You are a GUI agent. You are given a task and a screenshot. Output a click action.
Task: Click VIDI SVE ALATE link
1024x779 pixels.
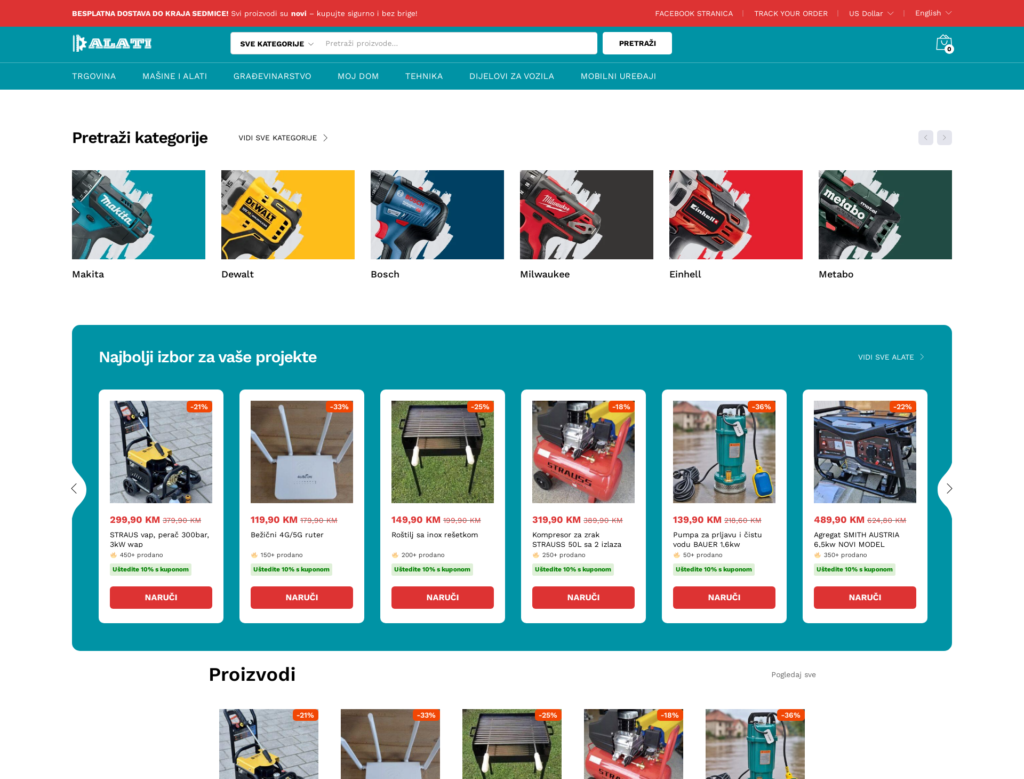click(x=891, y=357)
